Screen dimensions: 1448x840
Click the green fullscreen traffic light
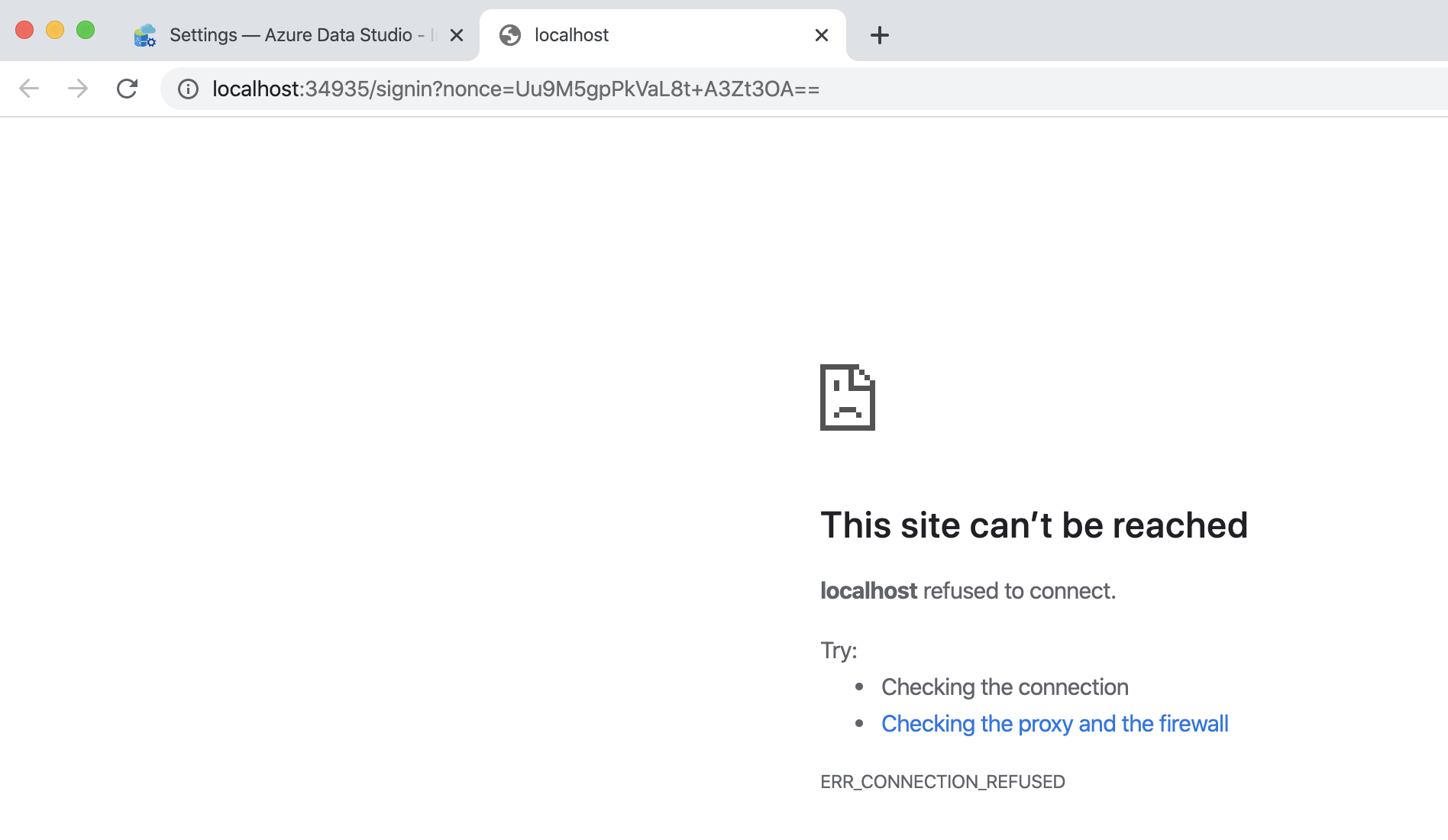[86, 29]
